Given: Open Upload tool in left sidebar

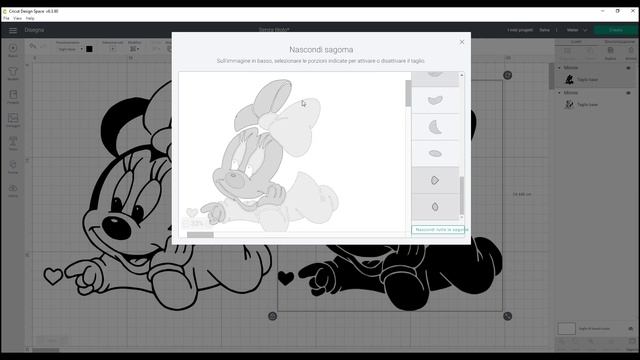Looking at the screenshot, I should [x=13, y=190].
